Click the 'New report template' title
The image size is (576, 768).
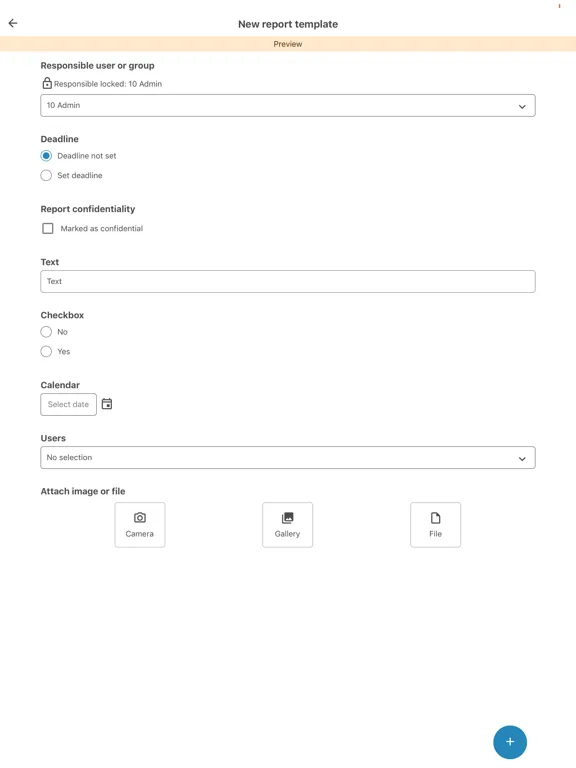[288, 24]
